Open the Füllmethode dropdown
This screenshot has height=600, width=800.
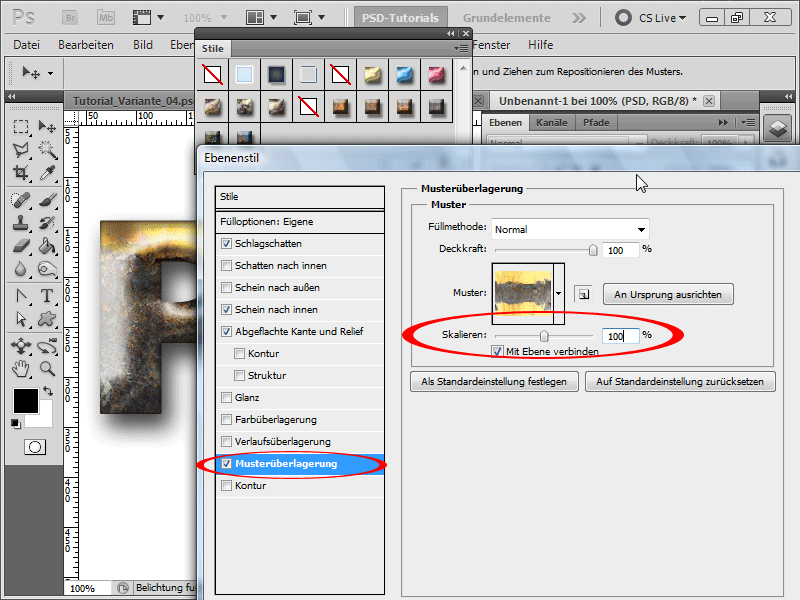click(x=570, y=230)
